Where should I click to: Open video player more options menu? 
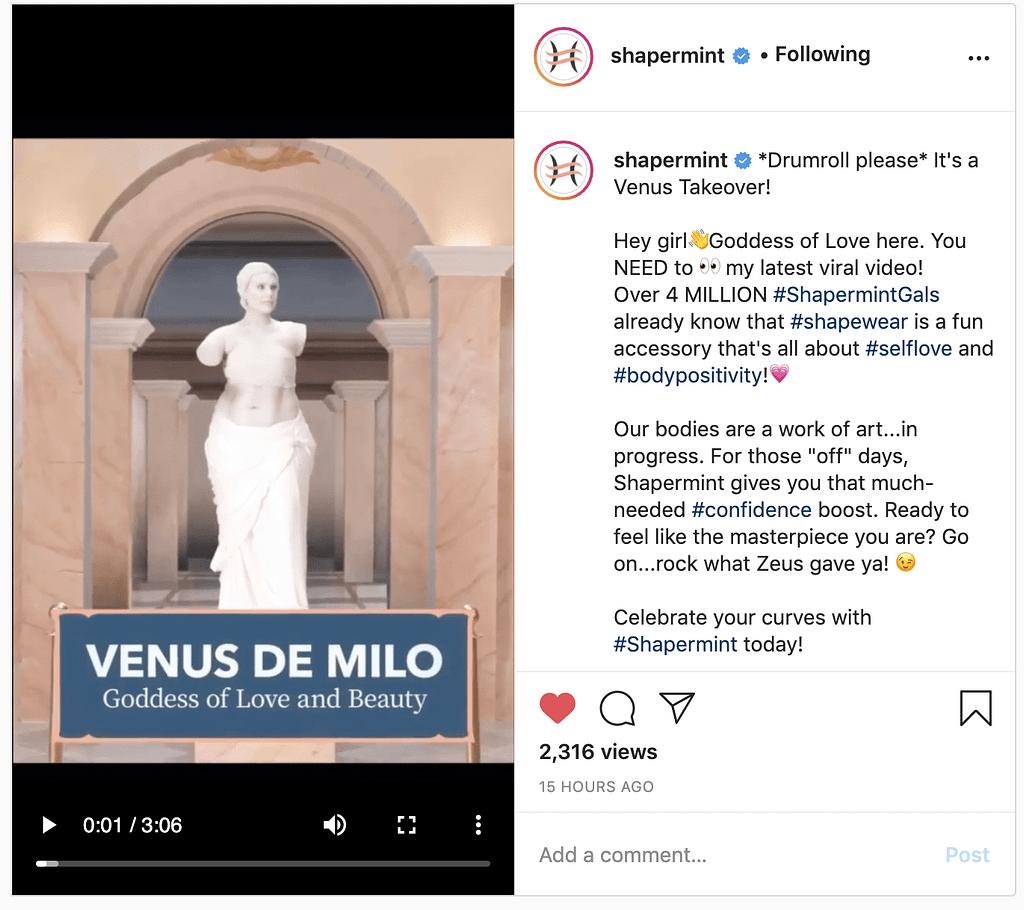click(478, 825)
